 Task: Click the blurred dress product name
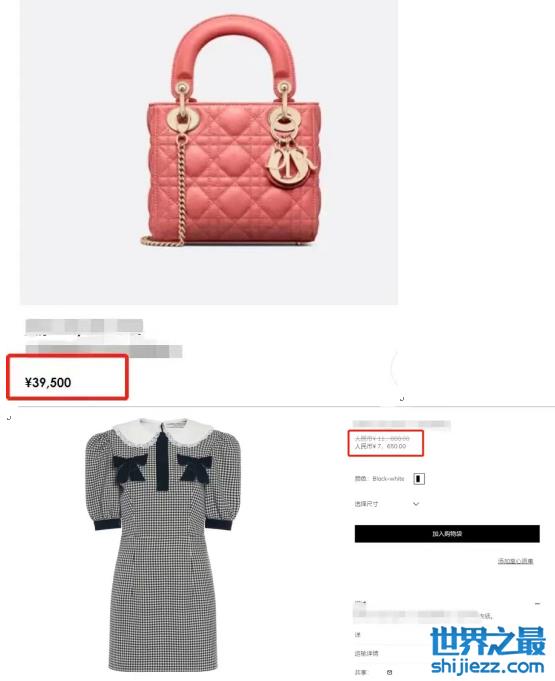tap(402, 424)
